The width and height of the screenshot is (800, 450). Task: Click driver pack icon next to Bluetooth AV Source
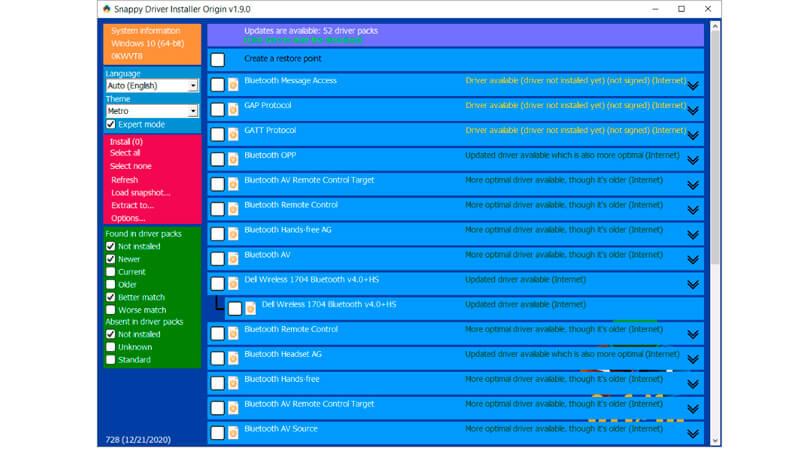pos(233,433)
